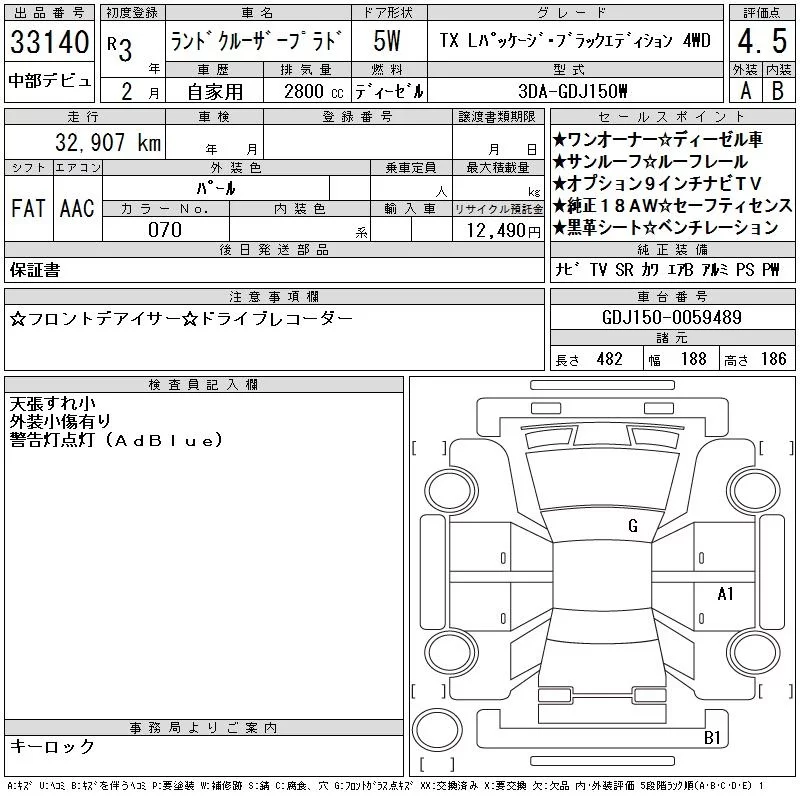Click the spare tire circle at bottom left

coord(437,733)
